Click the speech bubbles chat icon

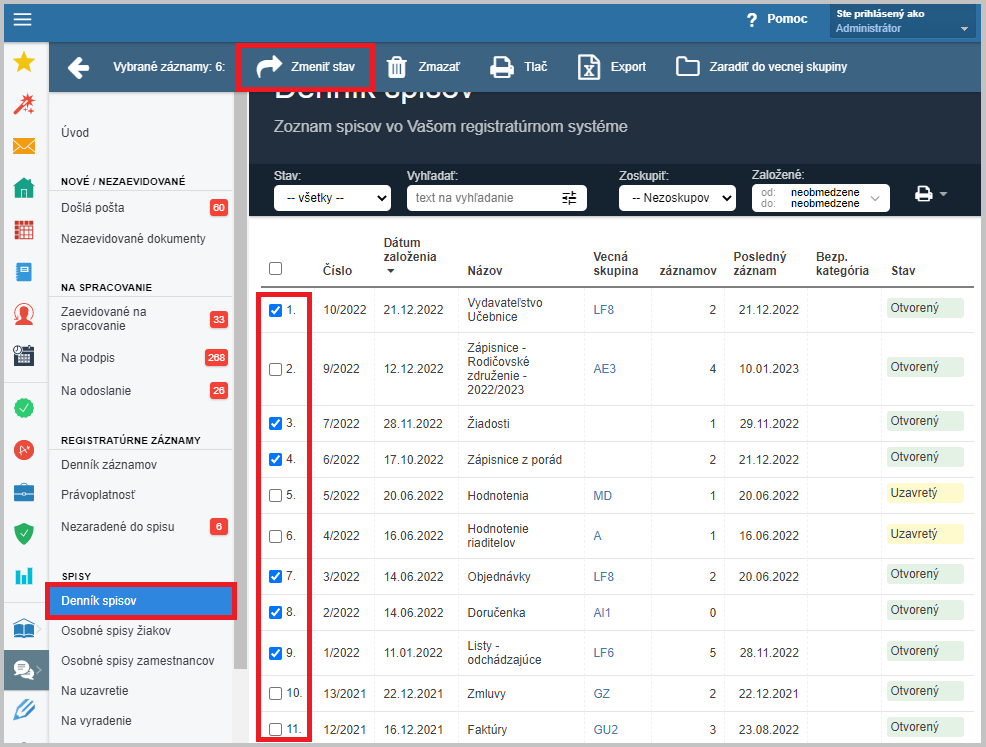24,670
